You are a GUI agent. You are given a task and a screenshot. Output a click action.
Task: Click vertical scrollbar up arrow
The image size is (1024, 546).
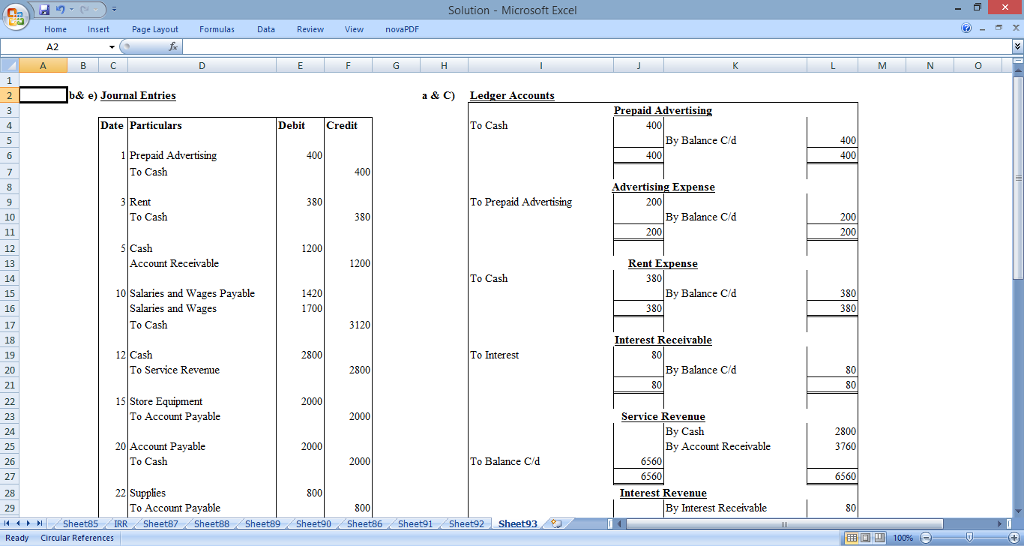[1017, 69]
